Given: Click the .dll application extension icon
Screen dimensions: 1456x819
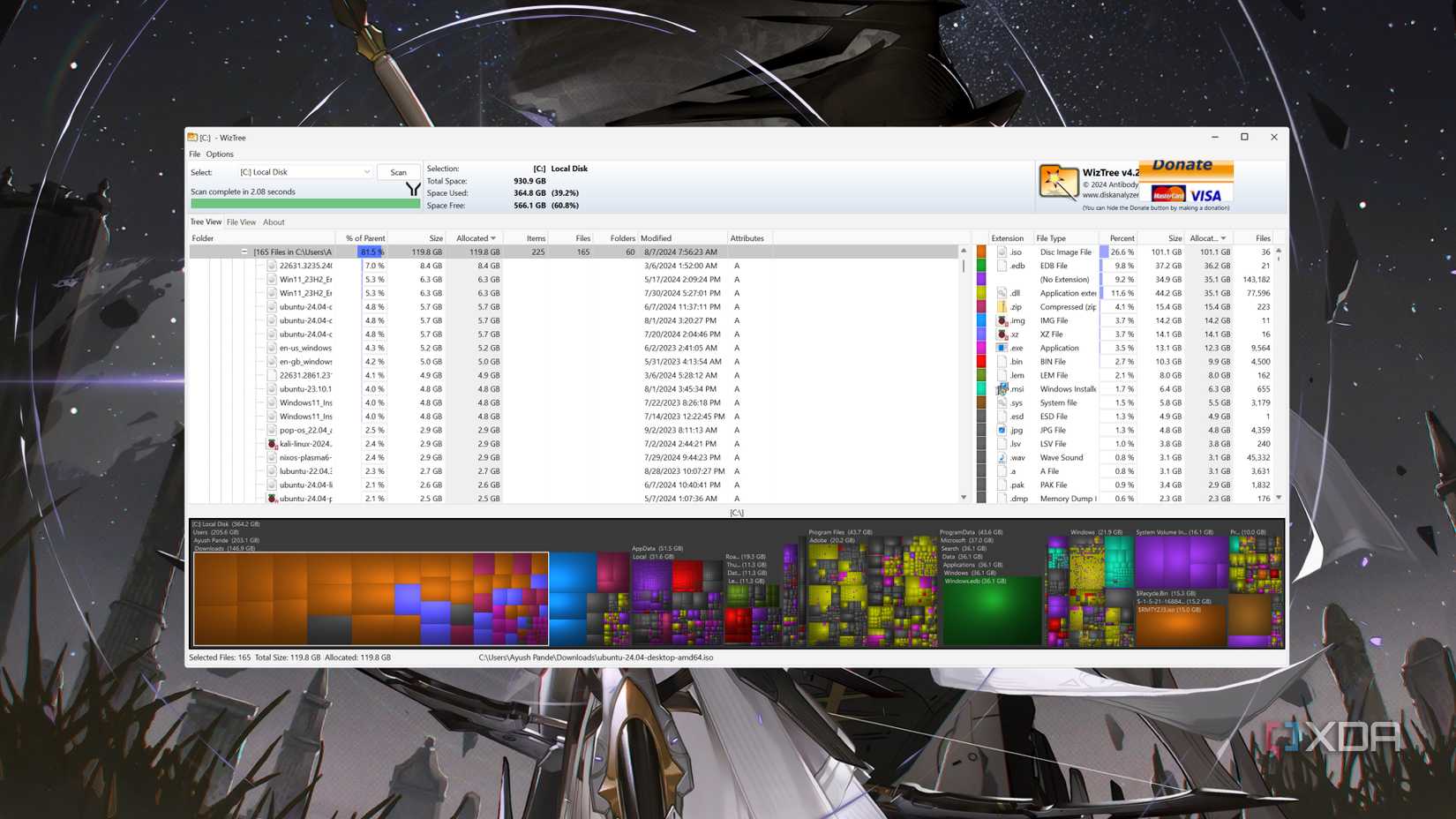Looking at the screenshot, I should pos(1002,293).
